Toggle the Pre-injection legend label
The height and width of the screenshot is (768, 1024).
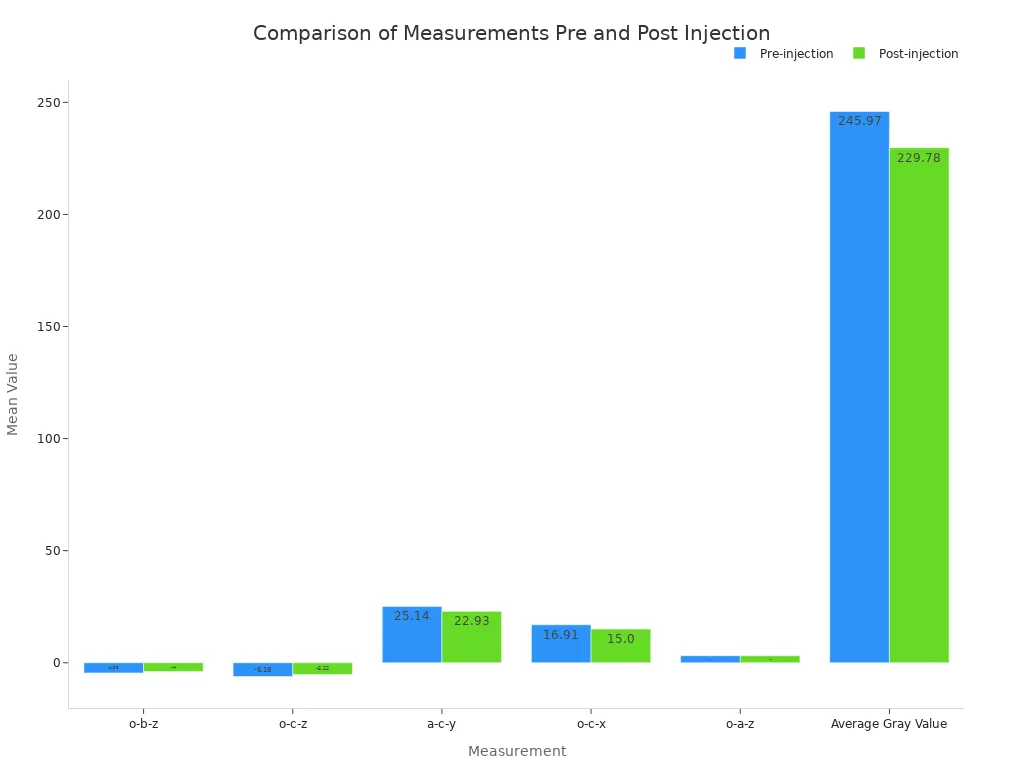pyautogui.click(x=796, y=54)
